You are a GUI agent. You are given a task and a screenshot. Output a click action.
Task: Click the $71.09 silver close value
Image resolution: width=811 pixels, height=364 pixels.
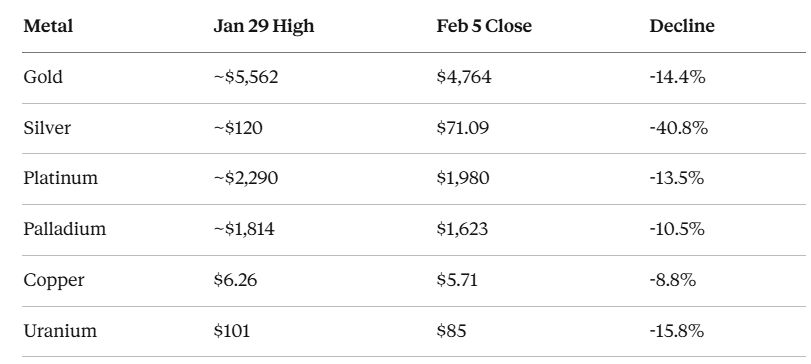tap(462, 128)
